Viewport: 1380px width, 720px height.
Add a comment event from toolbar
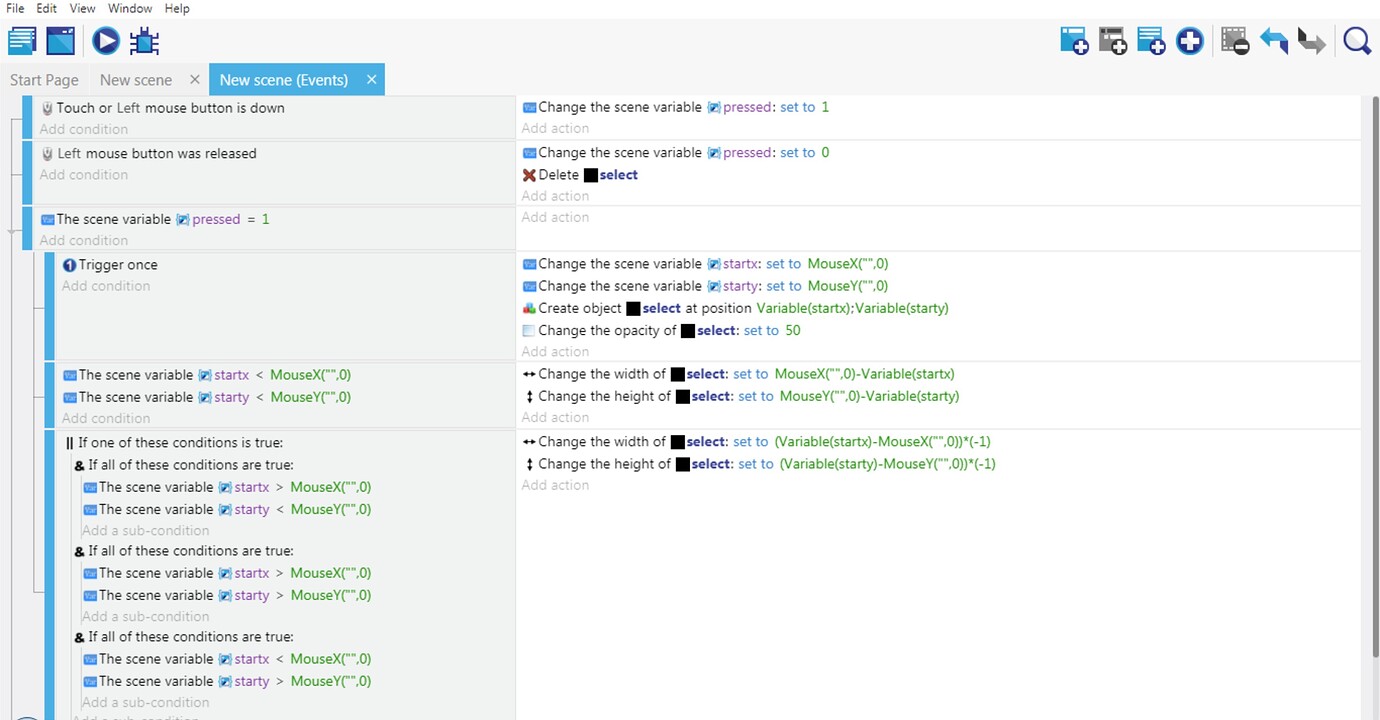pyautogui.click(x=1151, y=41)
